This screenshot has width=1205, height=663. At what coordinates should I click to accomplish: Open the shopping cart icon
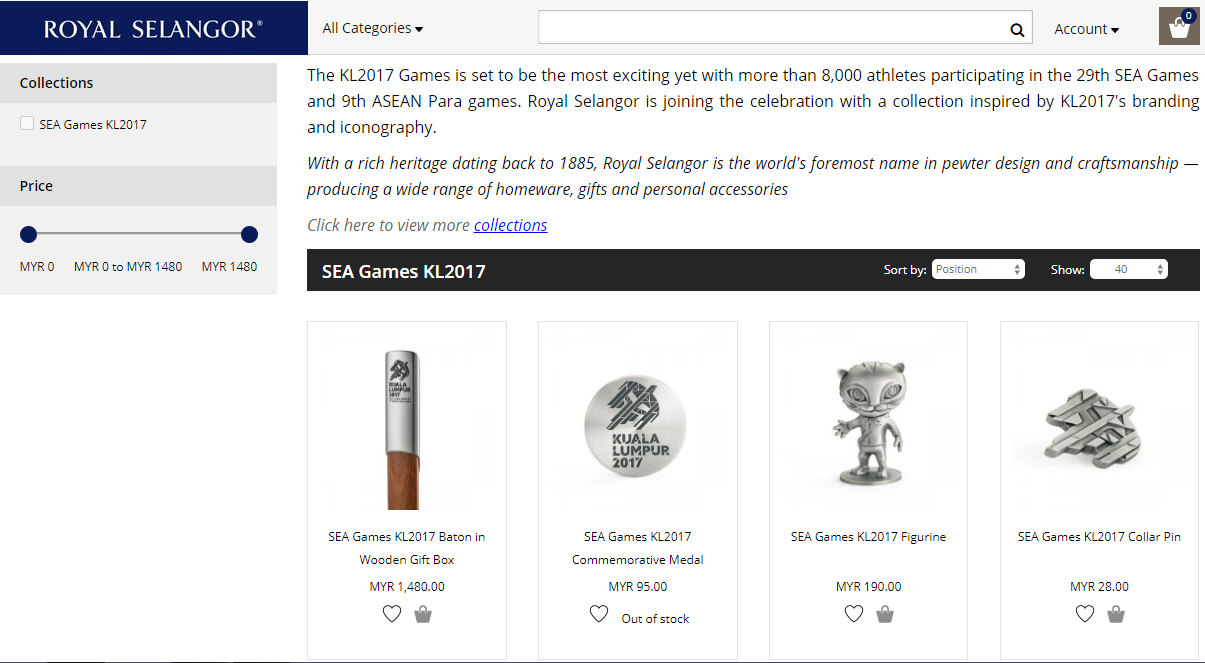[x=1179, y=27]
